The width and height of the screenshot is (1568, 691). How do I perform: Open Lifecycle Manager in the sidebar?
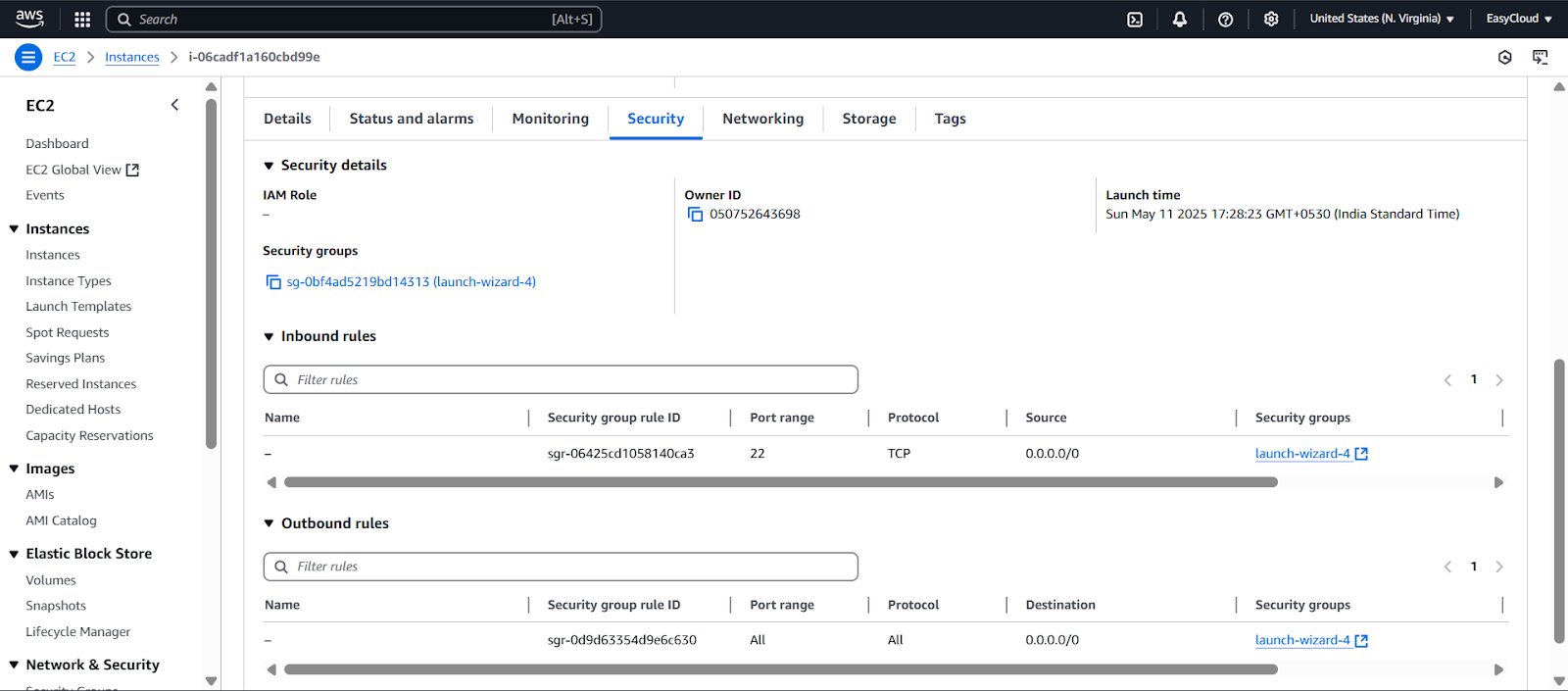coord(78,633)
